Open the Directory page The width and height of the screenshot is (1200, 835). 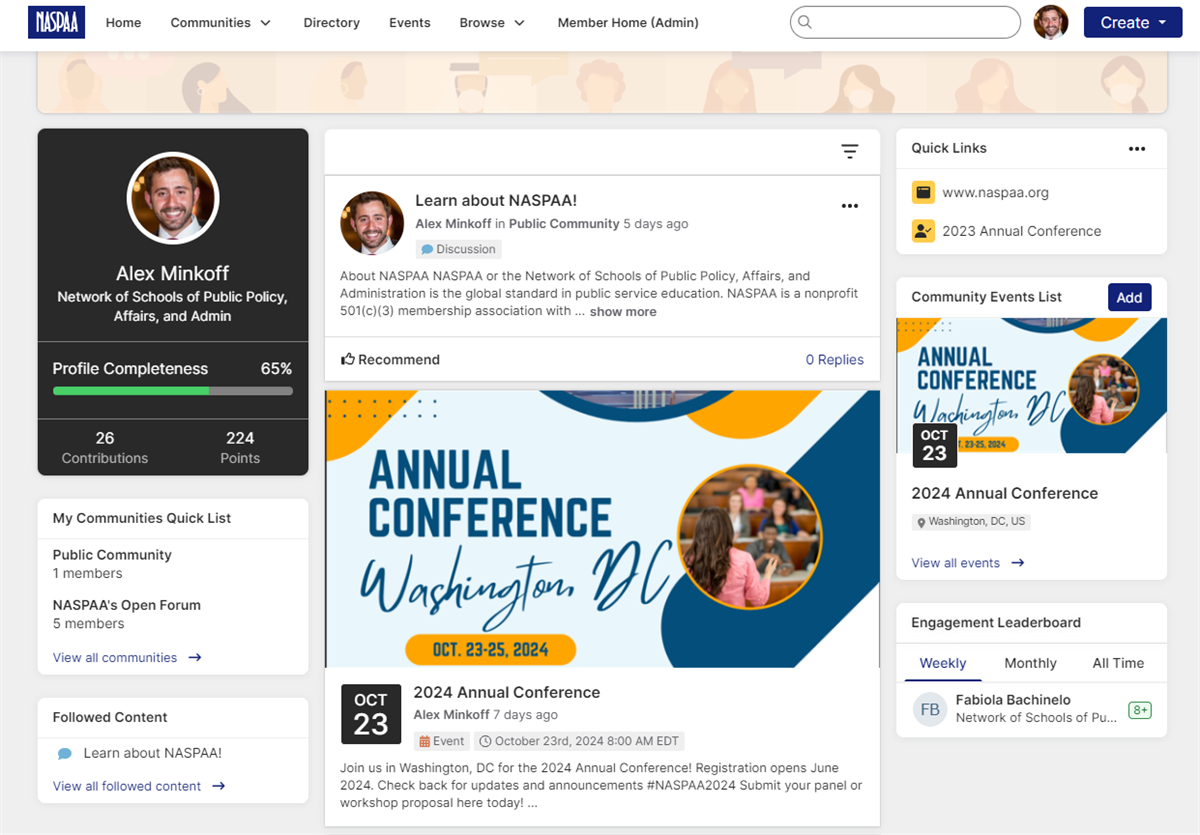click(x=331, y=22)
